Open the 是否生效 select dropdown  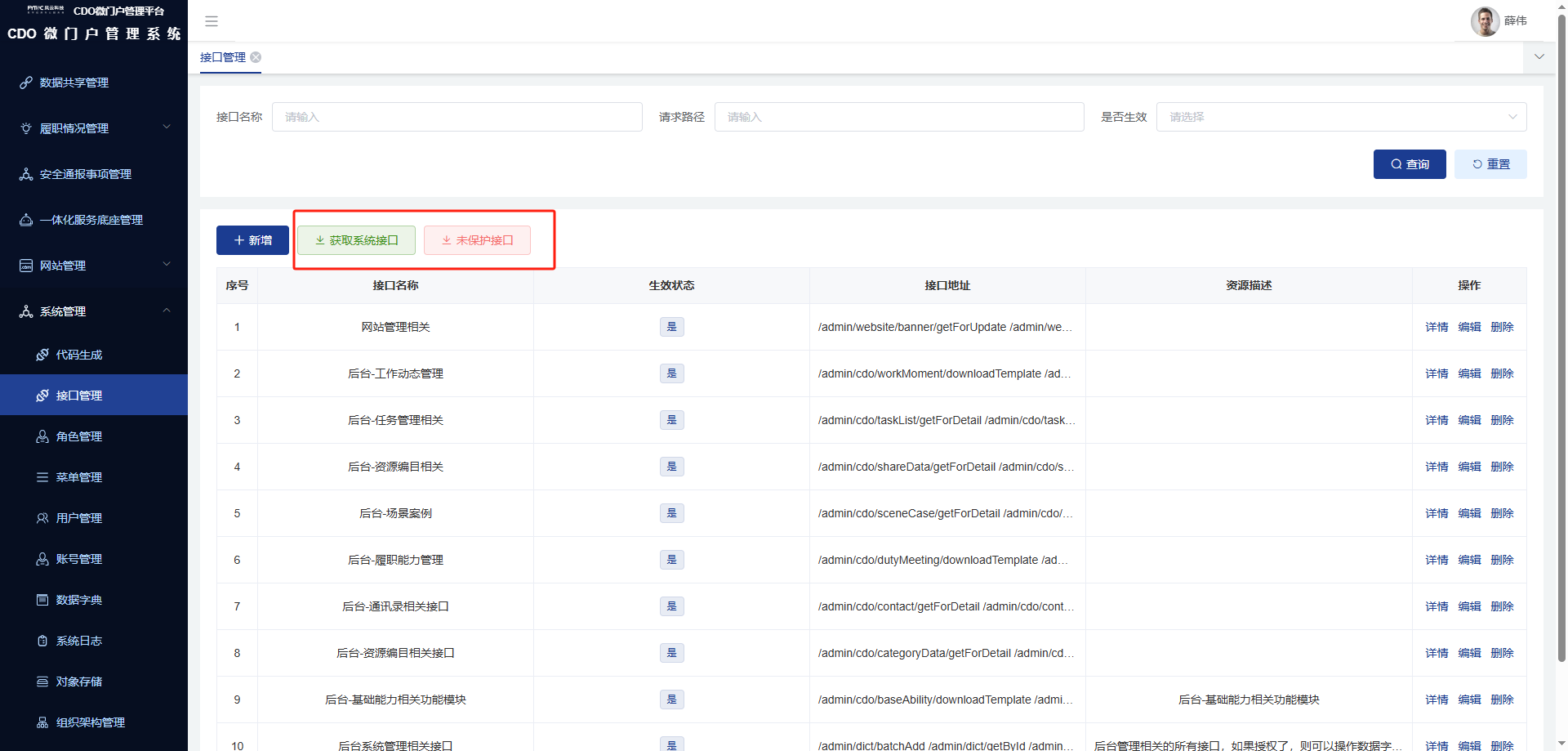pos(1341,117)
